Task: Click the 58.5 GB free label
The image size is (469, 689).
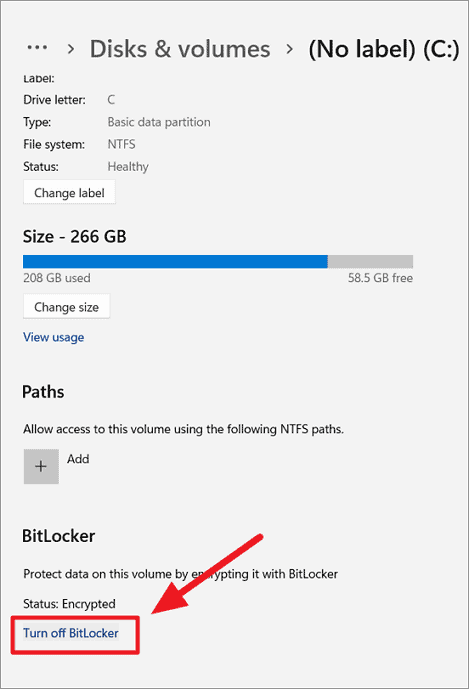Action: (x=380, y=278)
